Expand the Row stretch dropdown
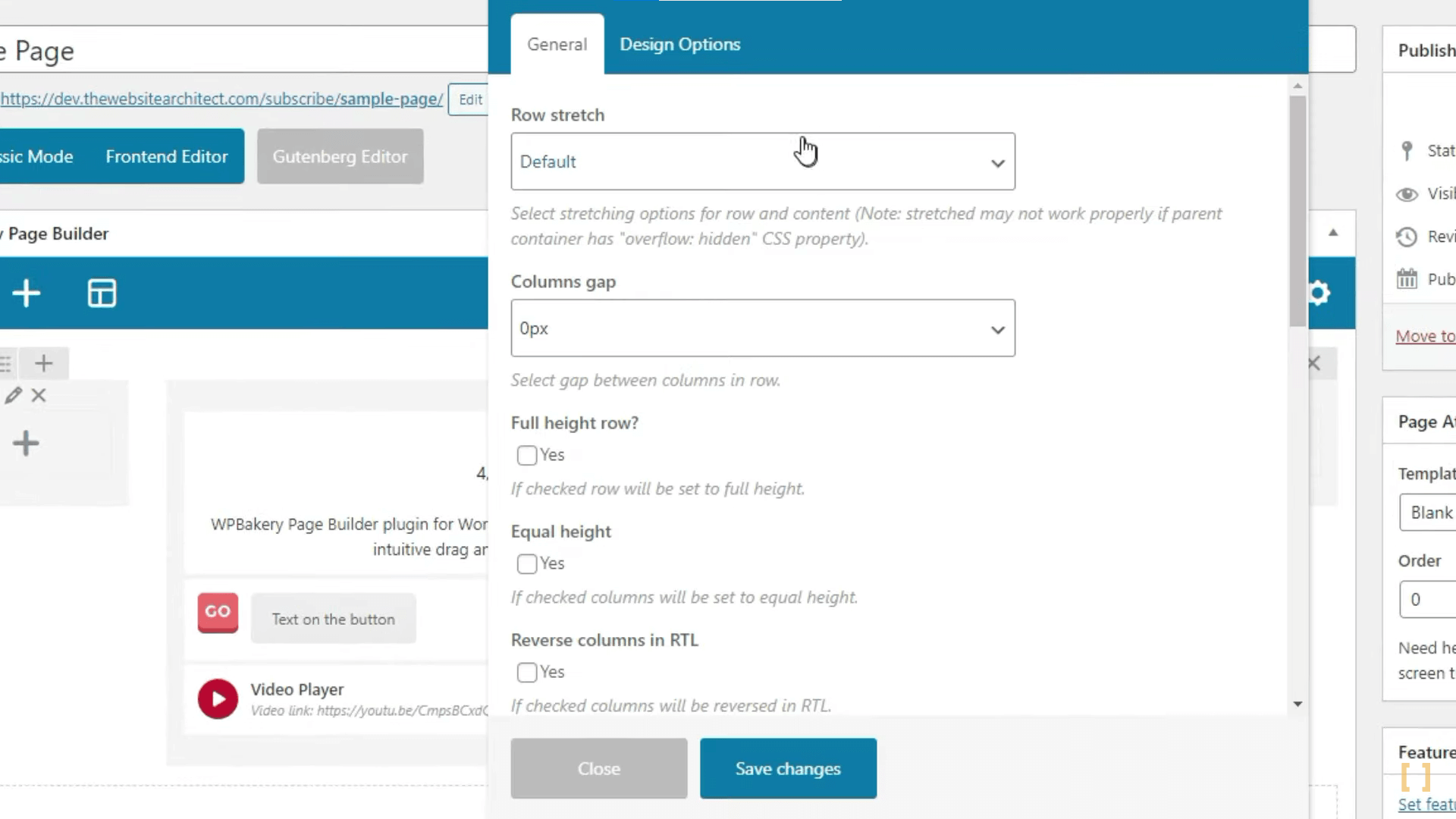This screenshot has width=1456, height=819. [762, 161]
